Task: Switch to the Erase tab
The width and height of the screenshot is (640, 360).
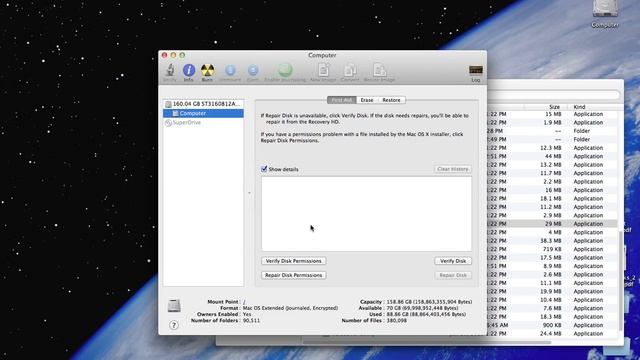Action: point(367,100)
